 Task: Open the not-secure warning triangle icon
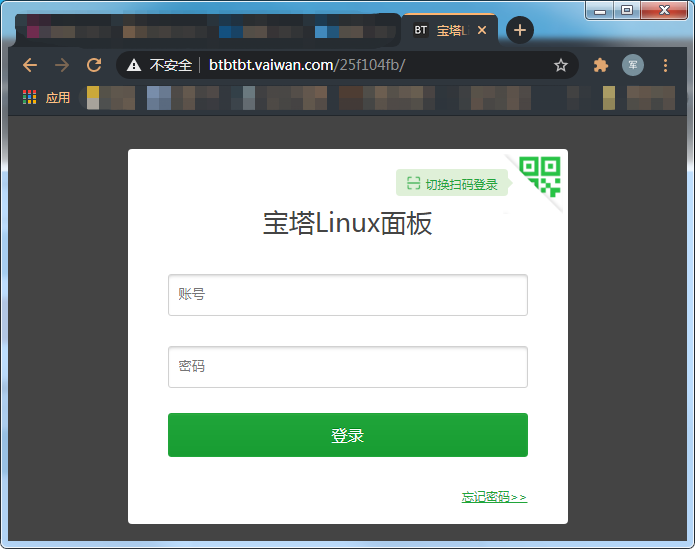click(x=134, y=66)
